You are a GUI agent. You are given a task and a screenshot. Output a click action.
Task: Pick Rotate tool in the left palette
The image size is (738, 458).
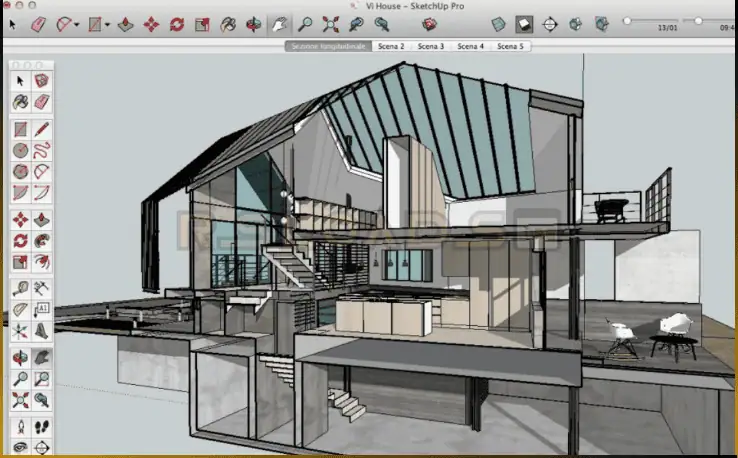[x=20, y=241]
